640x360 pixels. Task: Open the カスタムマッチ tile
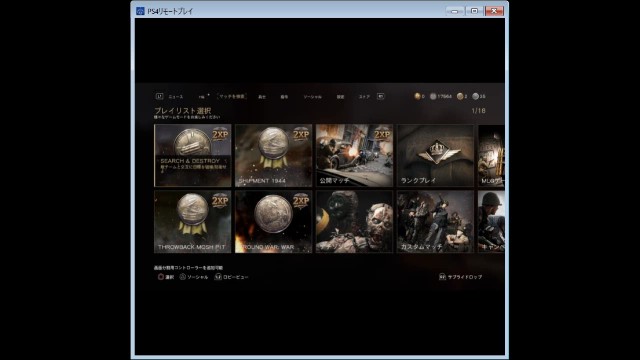coord(436,222)
